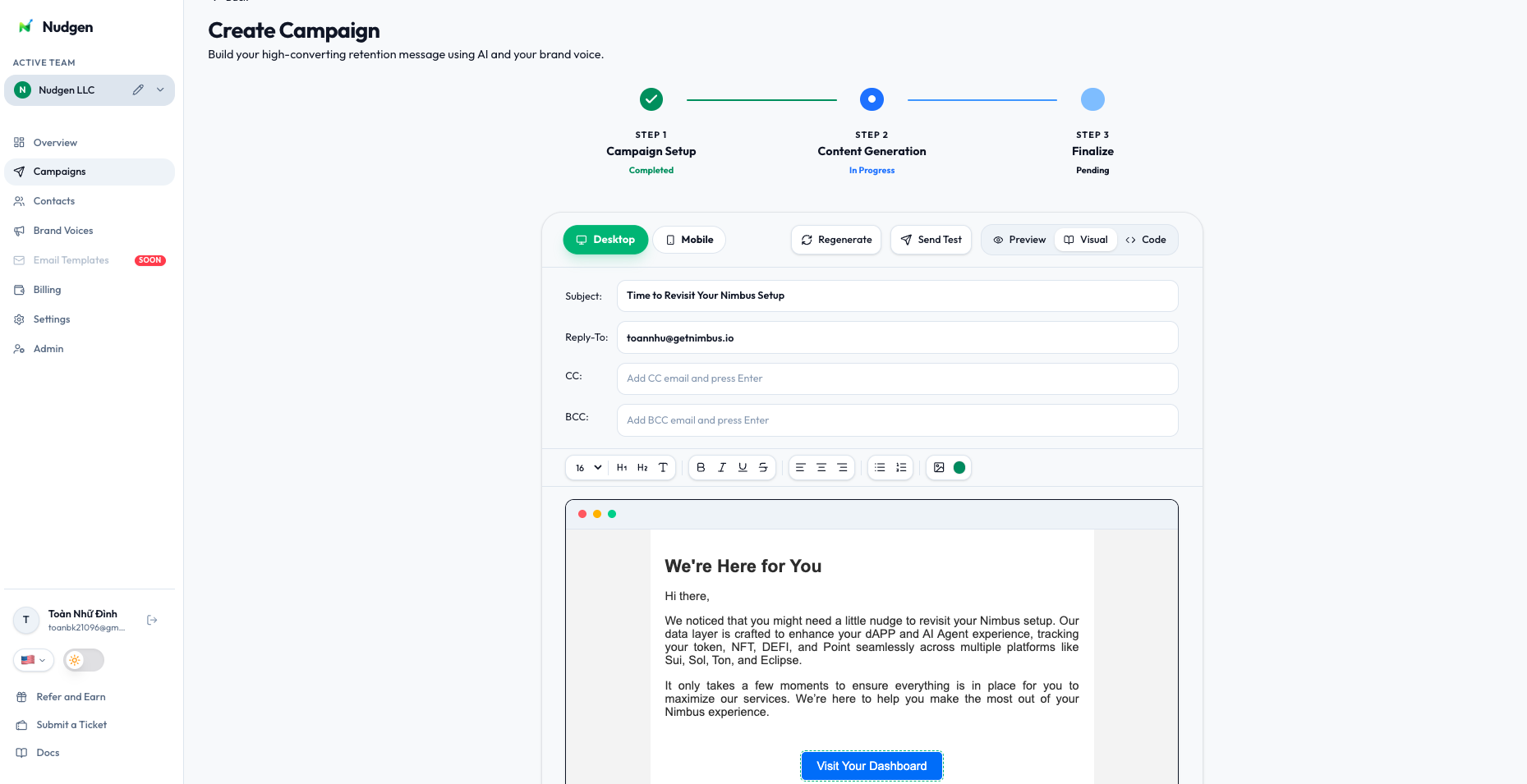Open the font size dropdown showing 16
This screenshot has height=784, width=1527.
pyautogui.click(x=588, y=468)
